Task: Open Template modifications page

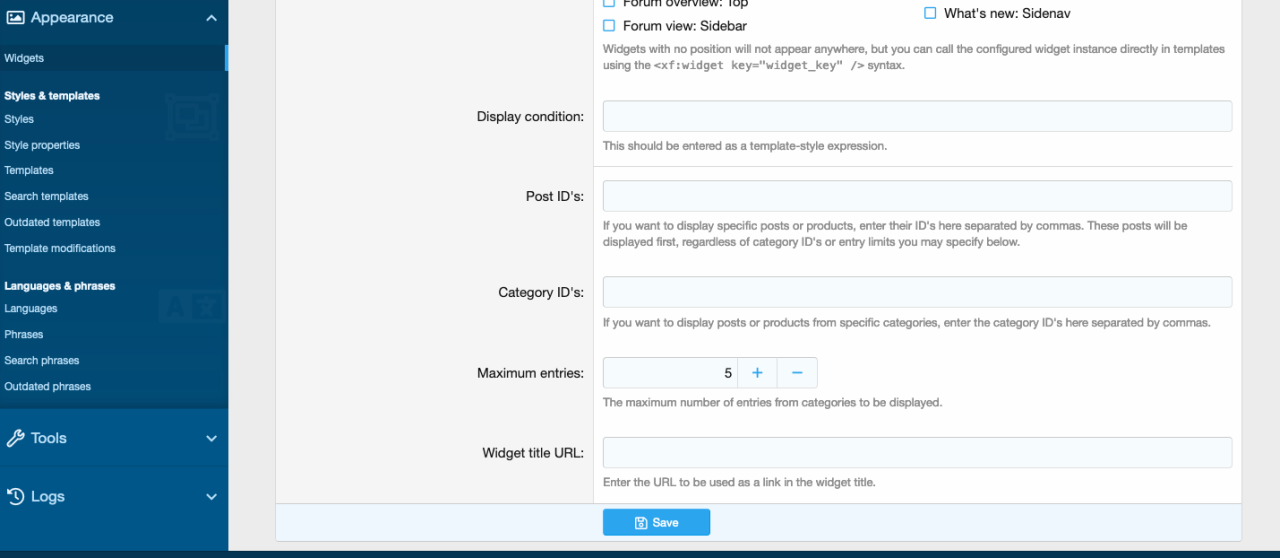Action: coord(60,248)
